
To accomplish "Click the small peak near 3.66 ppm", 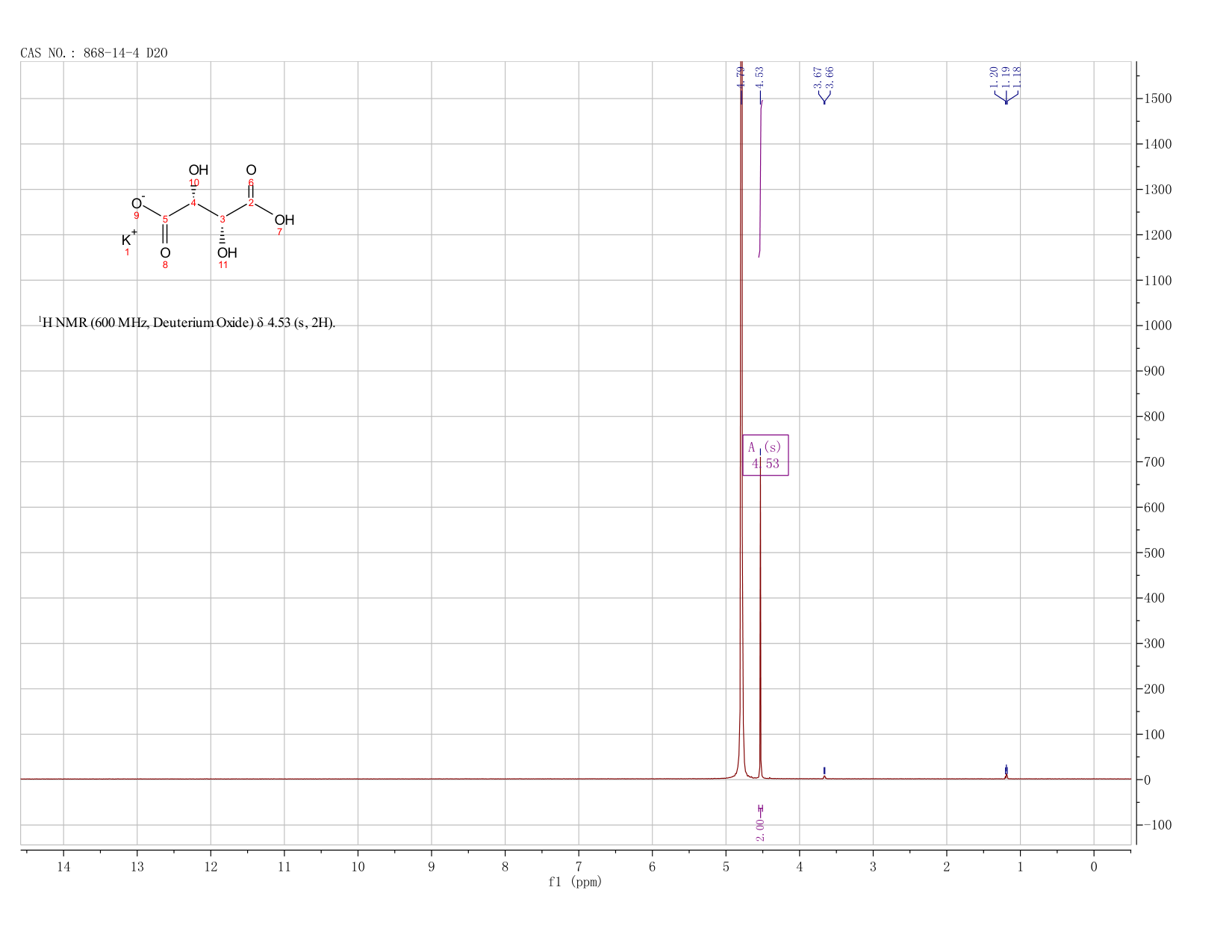I will point(824,777).
